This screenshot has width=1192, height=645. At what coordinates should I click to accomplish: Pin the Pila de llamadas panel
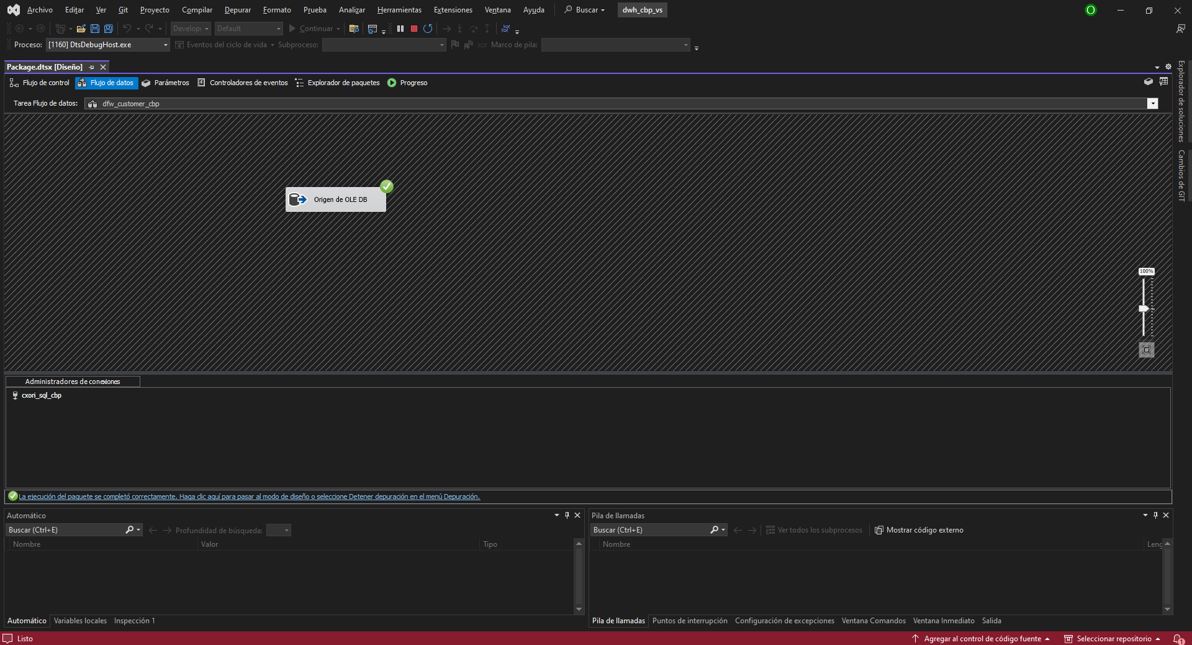point(1156,516)
